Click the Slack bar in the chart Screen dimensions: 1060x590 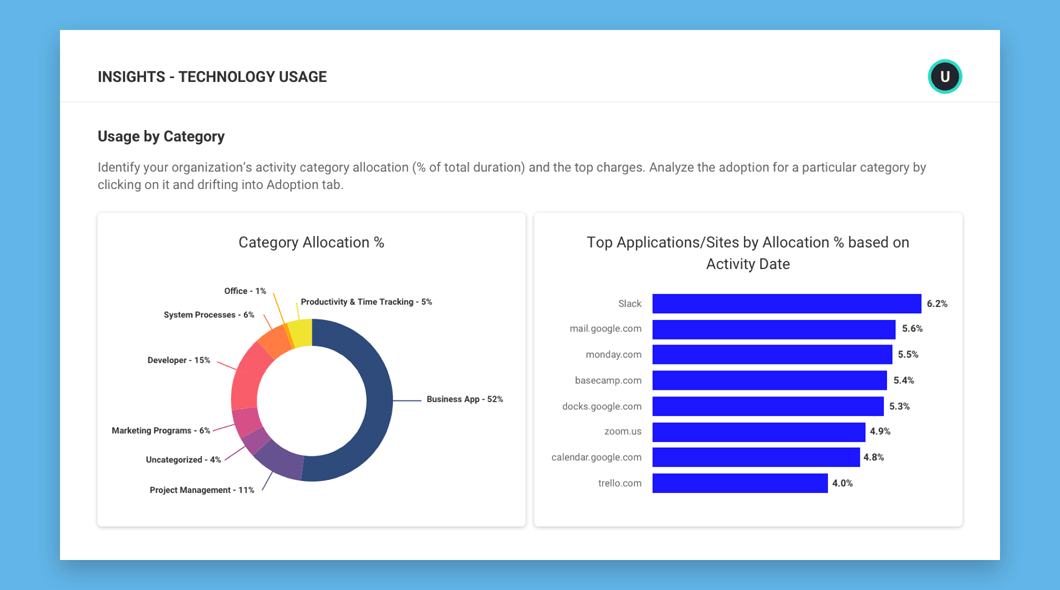tap(786, 303)
